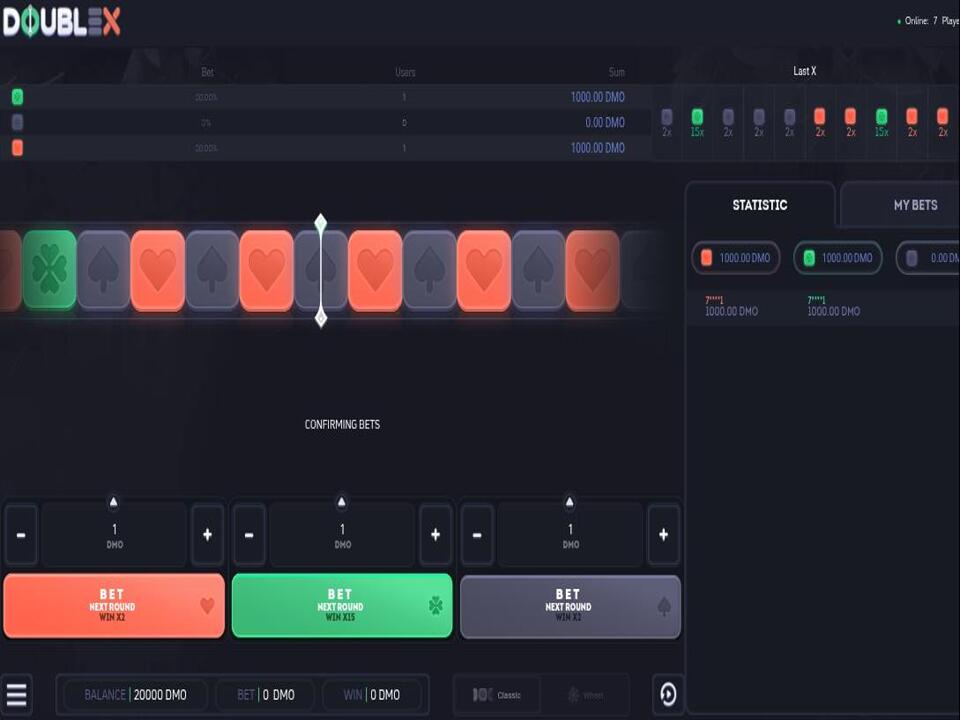
Task: Click the red heart icon in bet table
Action: 17,148
